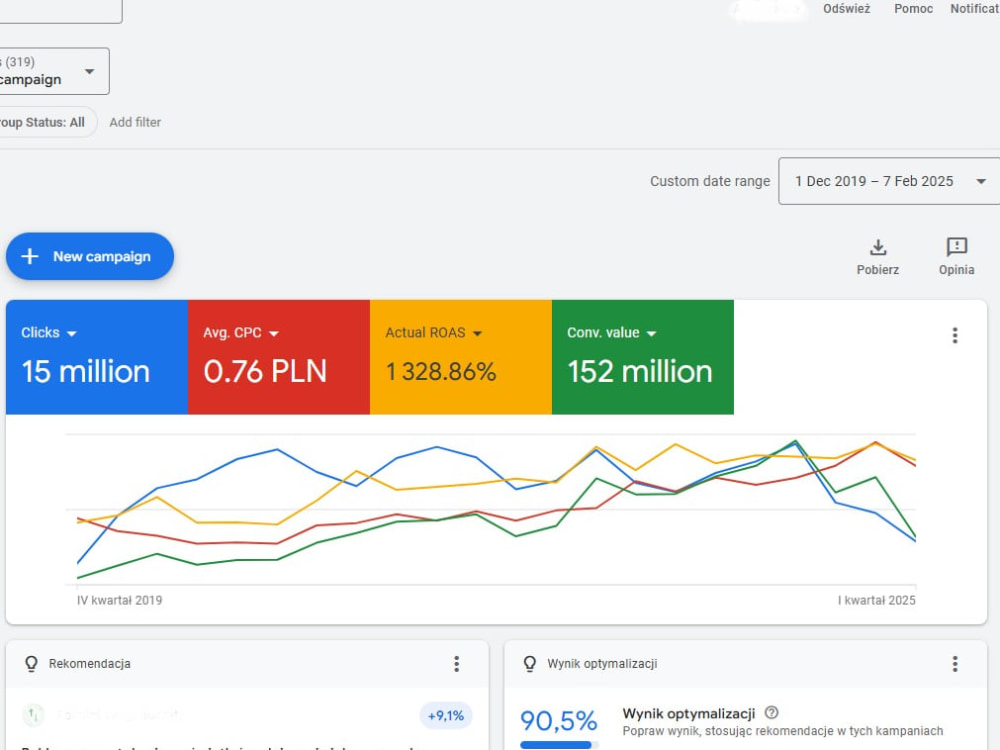
Task: Click the 15 million clicks value
Action: pos(86,372)
